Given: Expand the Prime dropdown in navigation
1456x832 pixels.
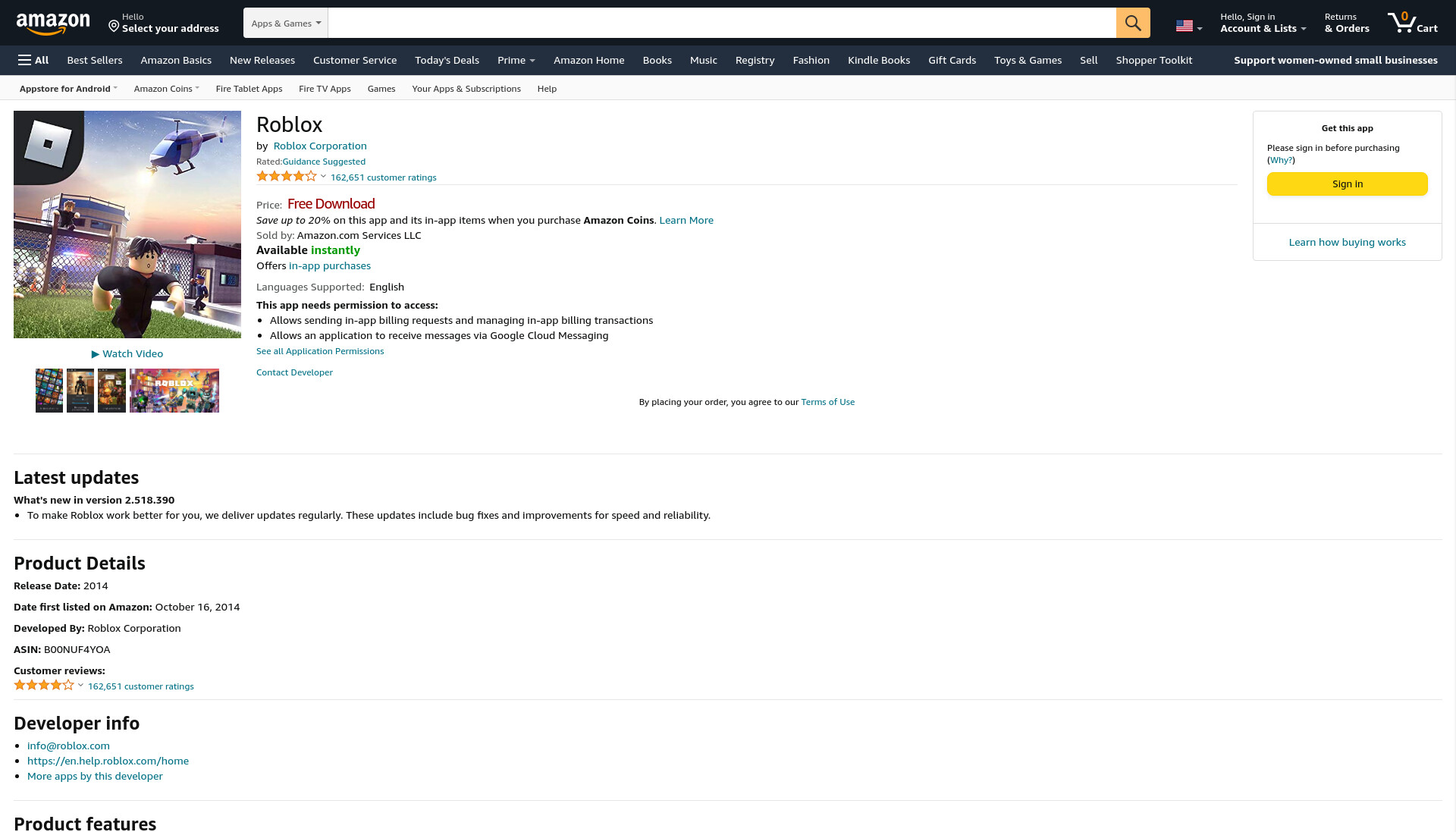Looking at the screenshot, I should (516, 60).
